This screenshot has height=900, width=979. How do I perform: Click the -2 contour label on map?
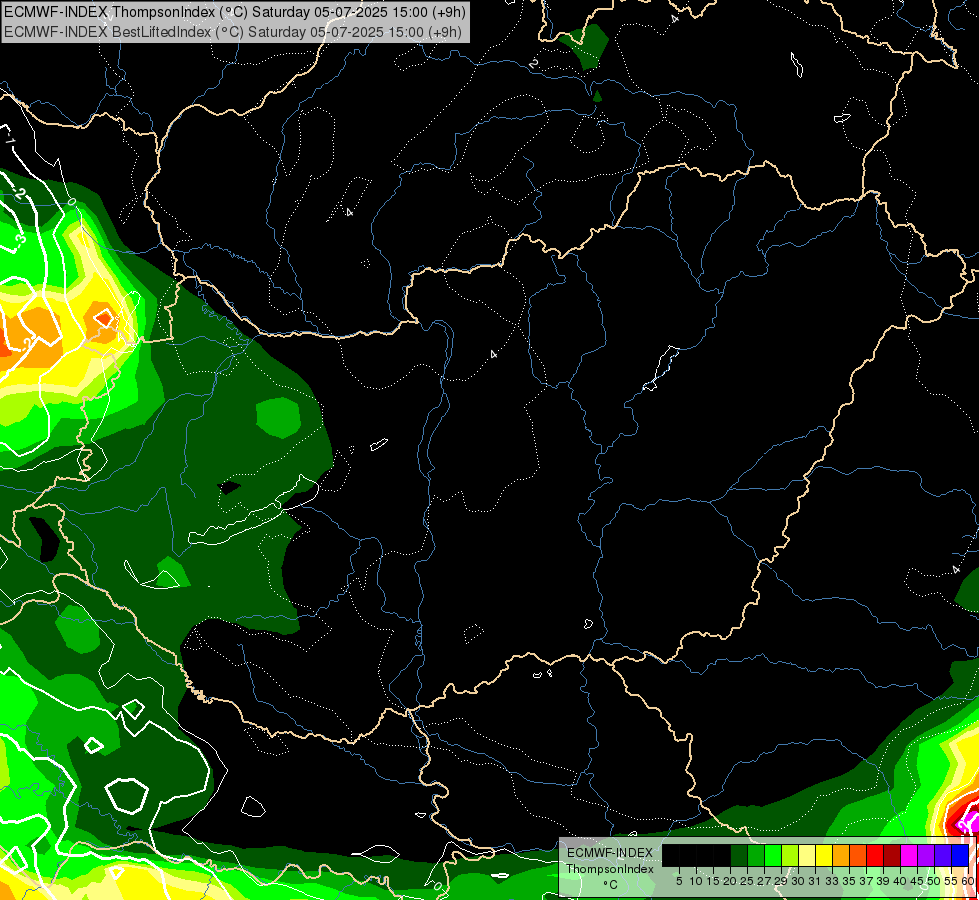[x=19, y=194]
